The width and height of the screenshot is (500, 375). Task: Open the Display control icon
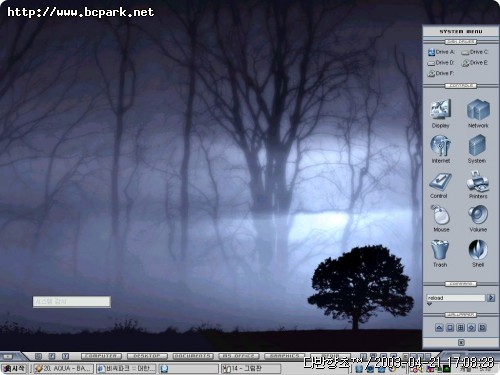coord(441,114)
